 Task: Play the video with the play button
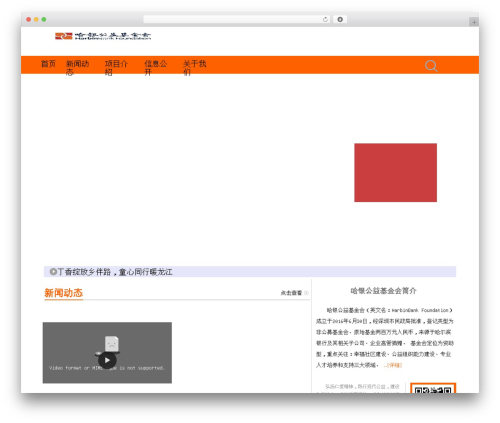coord(107,360)
